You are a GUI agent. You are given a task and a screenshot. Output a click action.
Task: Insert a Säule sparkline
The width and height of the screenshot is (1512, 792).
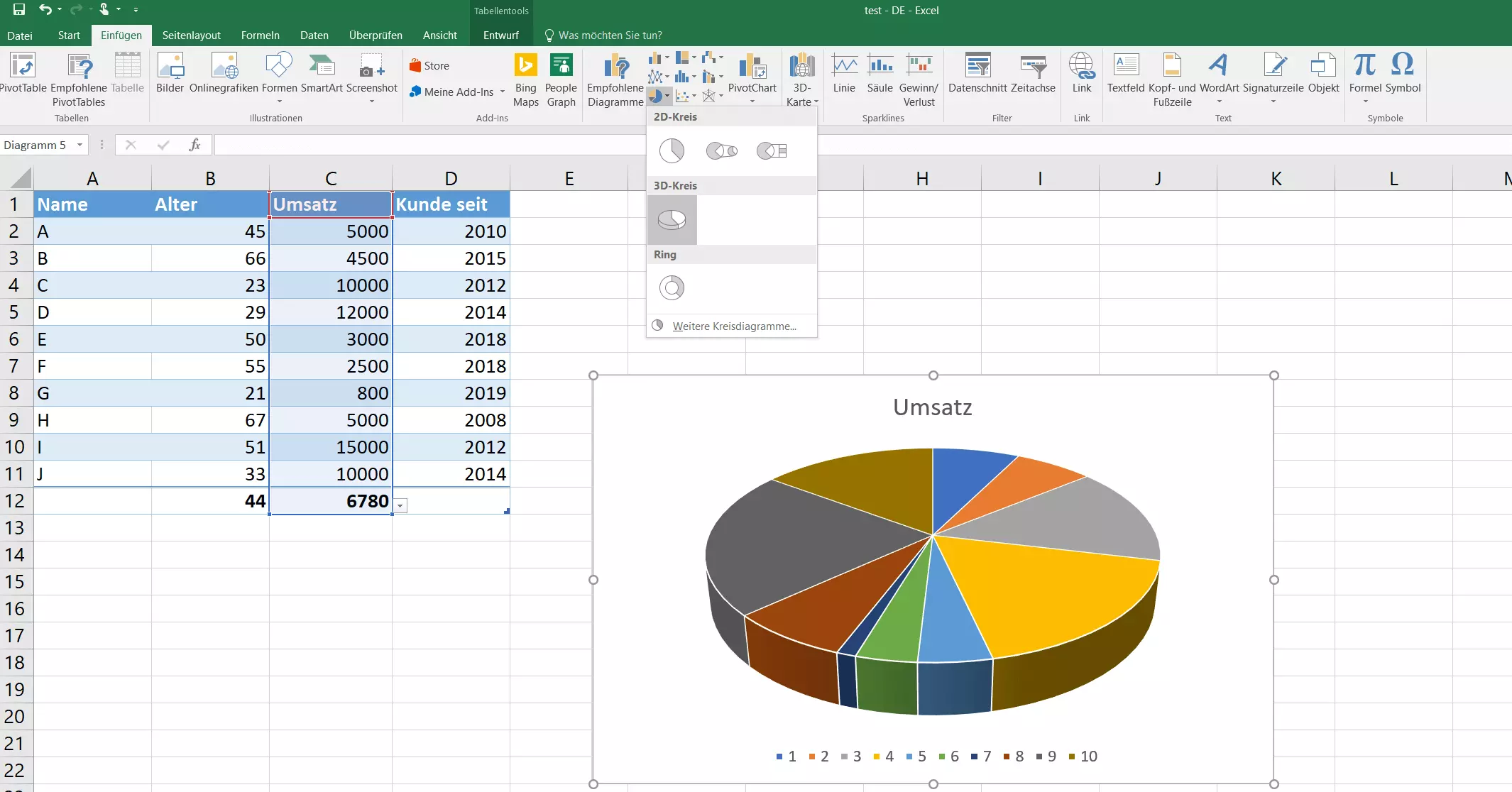tap(880, 73)
